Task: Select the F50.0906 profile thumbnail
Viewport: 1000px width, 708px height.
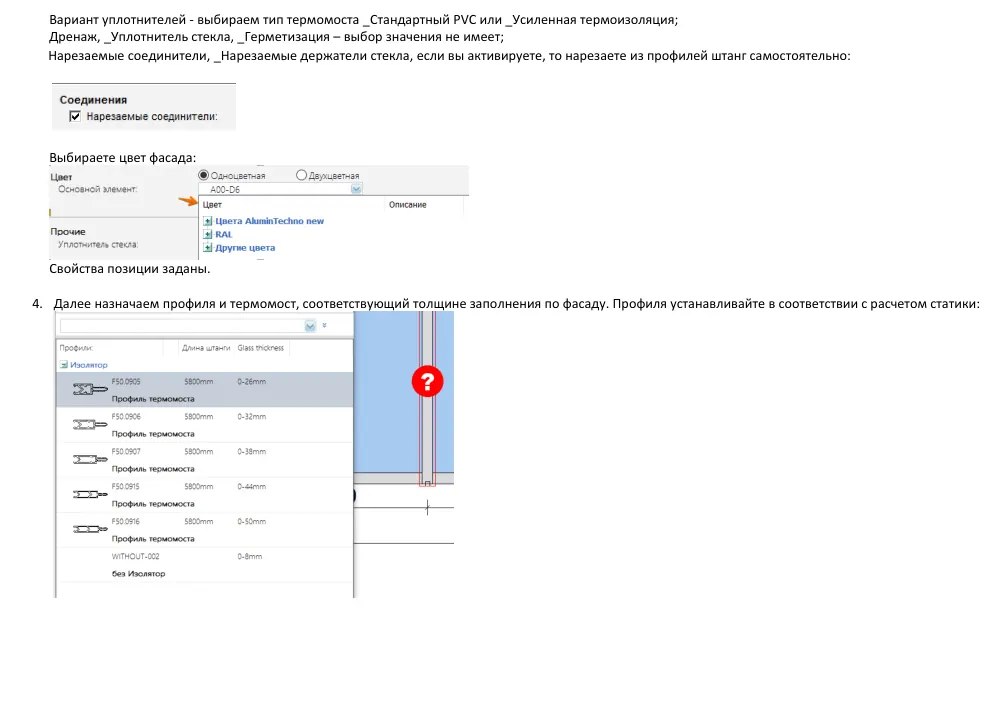Action: [x=90, y=424]
